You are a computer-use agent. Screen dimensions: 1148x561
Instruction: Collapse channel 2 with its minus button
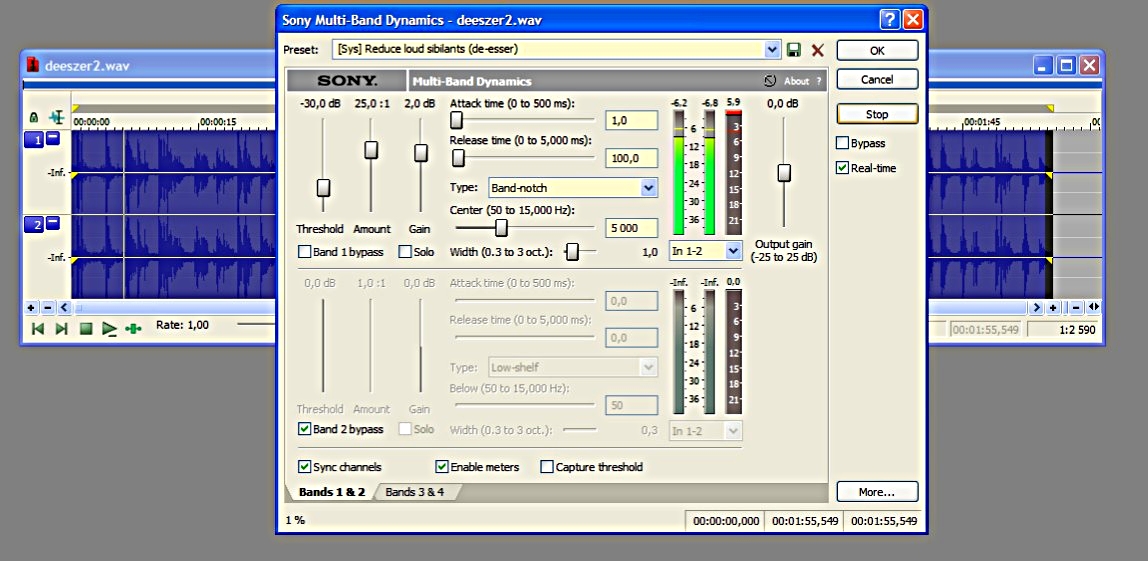click(53, 223)
